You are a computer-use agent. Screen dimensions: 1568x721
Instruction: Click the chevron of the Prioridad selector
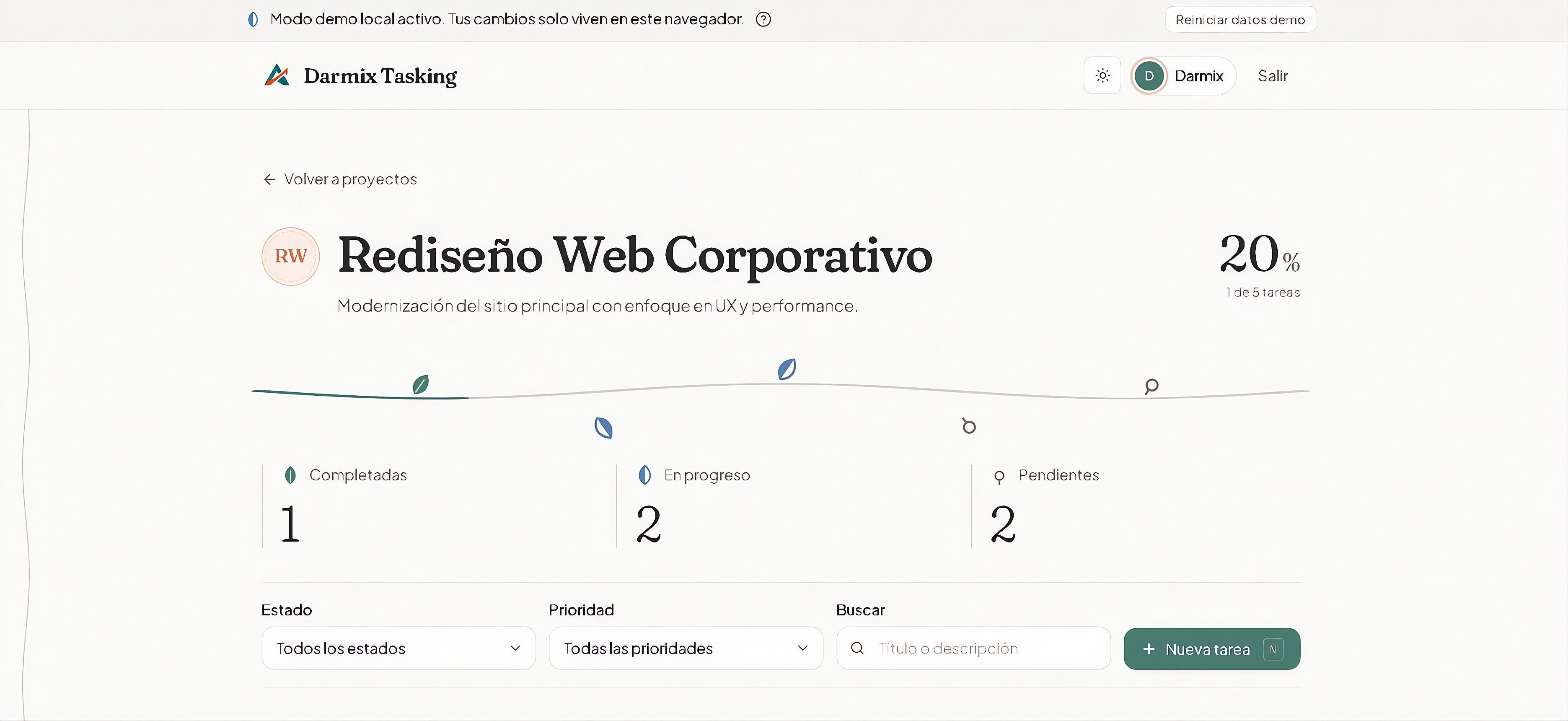click(803, 648)
